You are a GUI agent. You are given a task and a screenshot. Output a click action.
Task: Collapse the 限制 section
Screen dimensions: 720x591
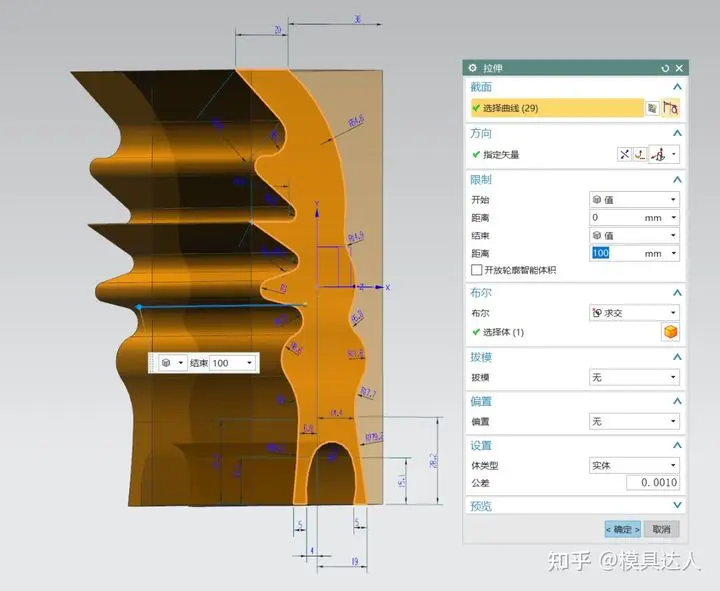[677, 180]
